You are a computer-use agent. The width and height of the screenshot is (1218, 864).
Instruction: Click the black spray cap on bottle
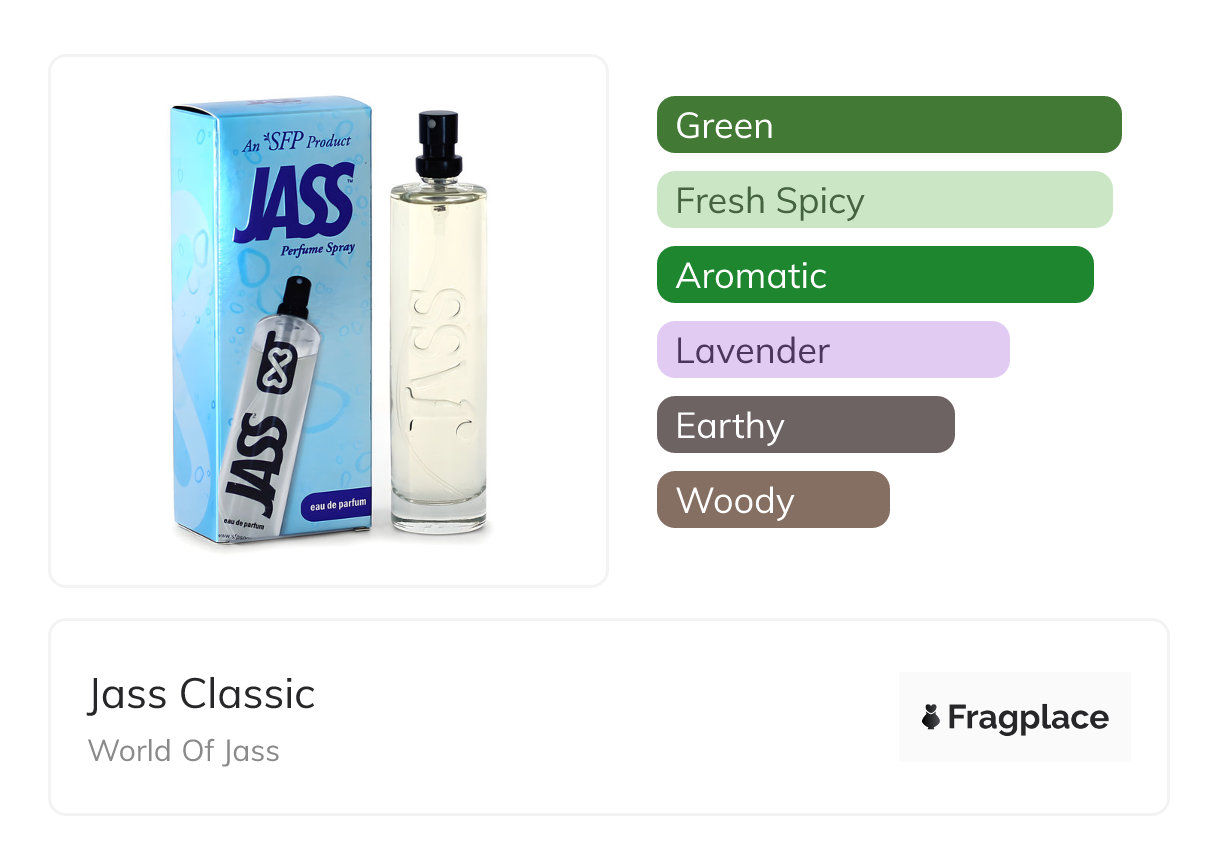click(x=438, y=145)
